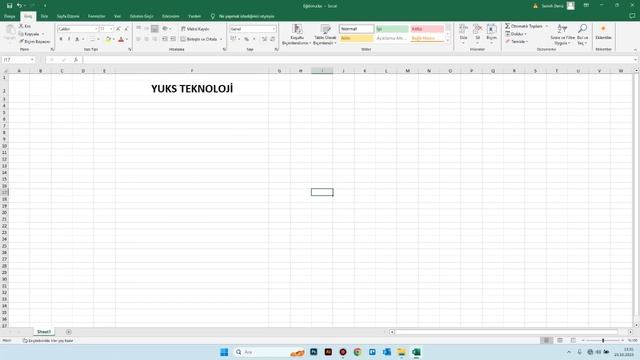The width and height of the screenshot is (640, 360).
Task: Click the Save icon in the title bar
Action: point(9,6)
